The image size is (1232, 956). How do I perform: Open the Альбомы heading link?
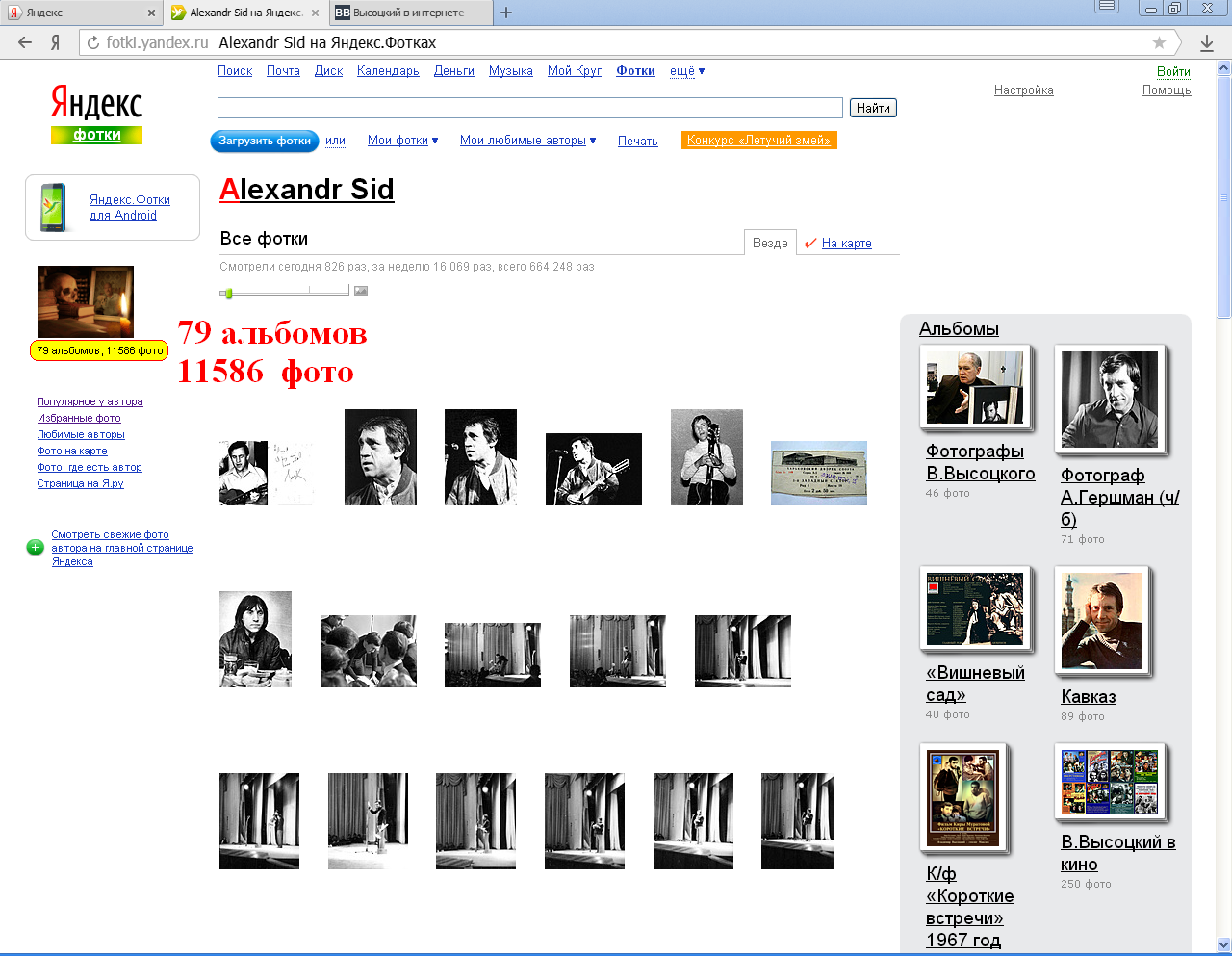[x=959, y=328]
